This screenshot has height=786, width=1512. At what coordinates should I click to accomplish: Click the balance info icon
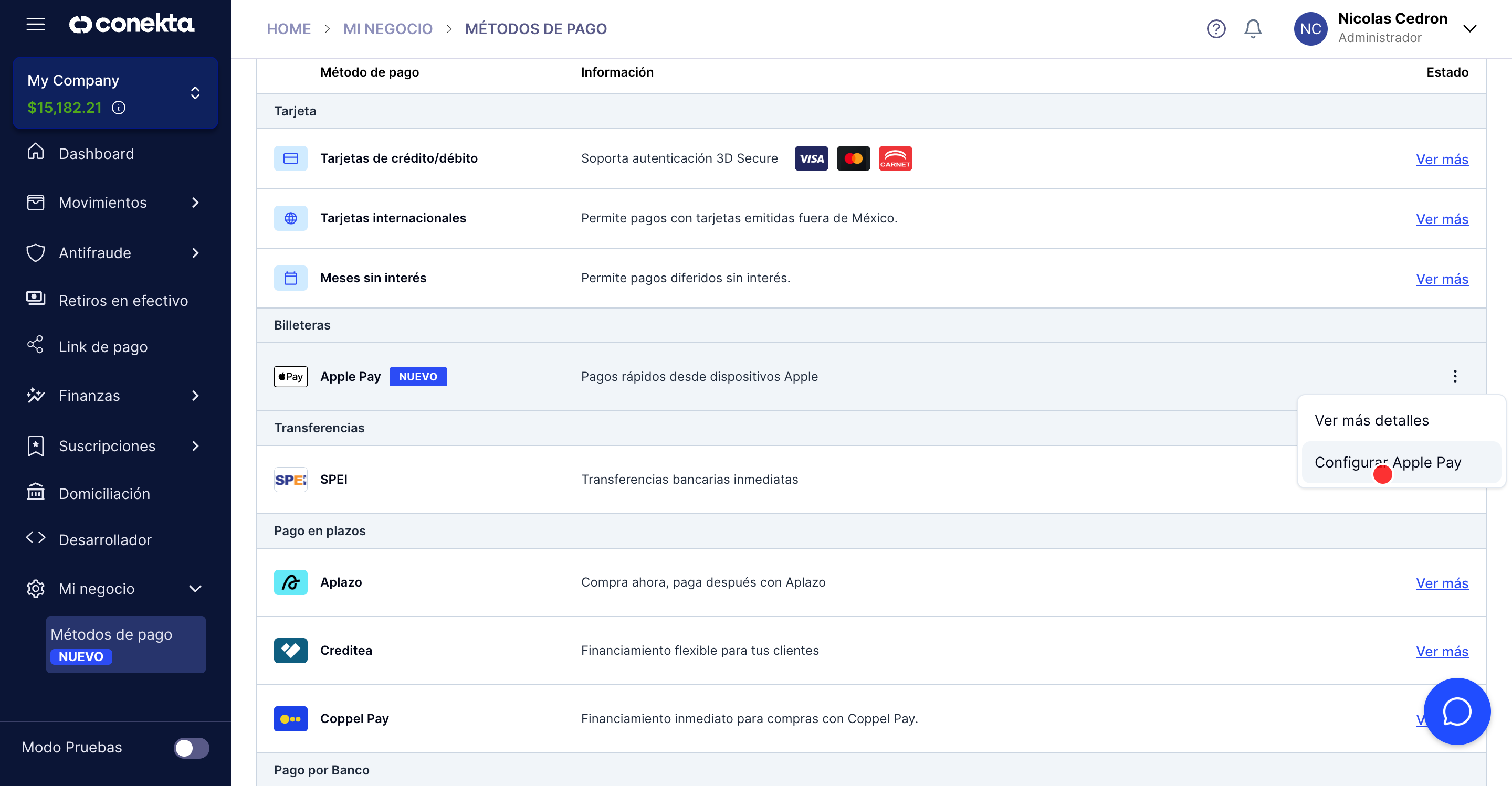pyautogui.click(x=119, y=108)
